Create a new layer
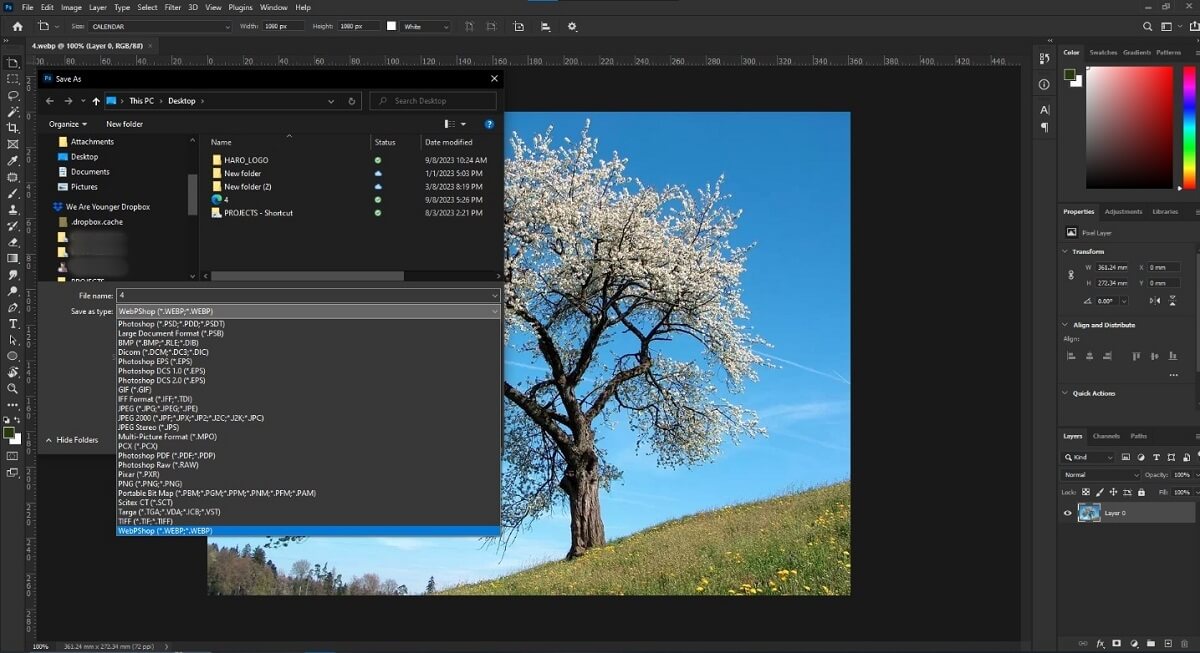Screen dimensions: 1200x653 tap(1168, 643)
